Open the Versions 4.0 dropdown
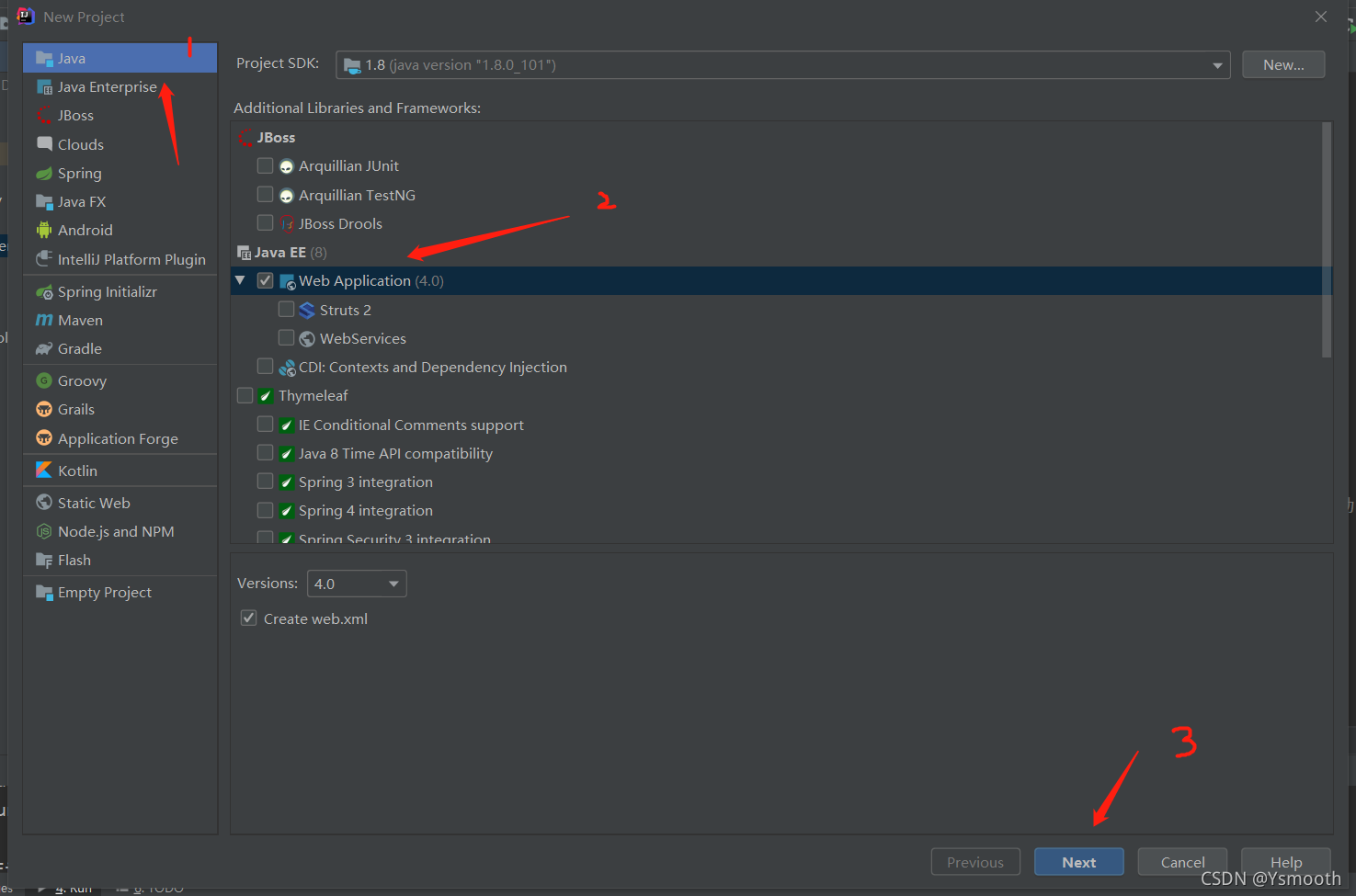This screenshot has width=1356, height=896. (357, 584)
